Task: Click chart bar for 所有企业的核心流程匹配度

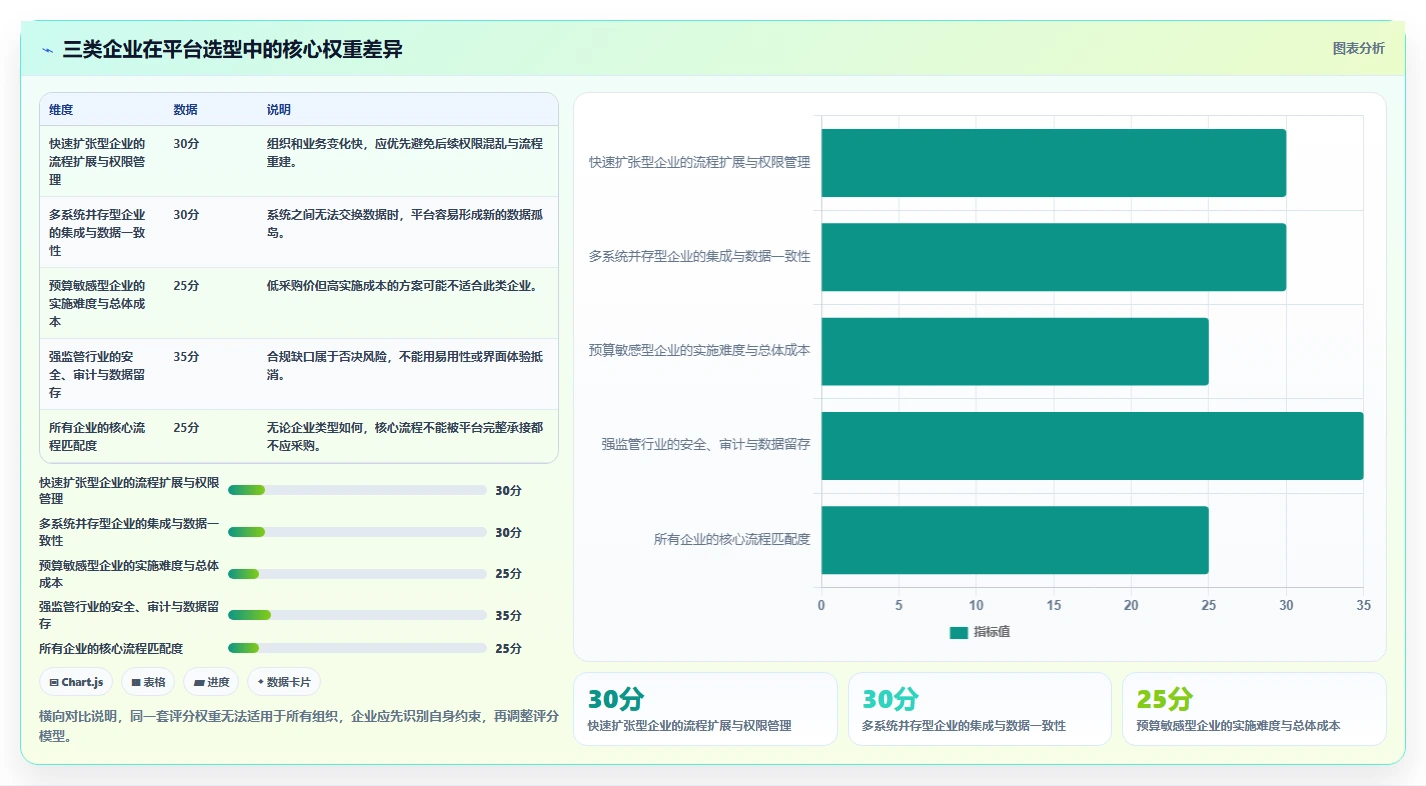Action: tap(1015, 540)
